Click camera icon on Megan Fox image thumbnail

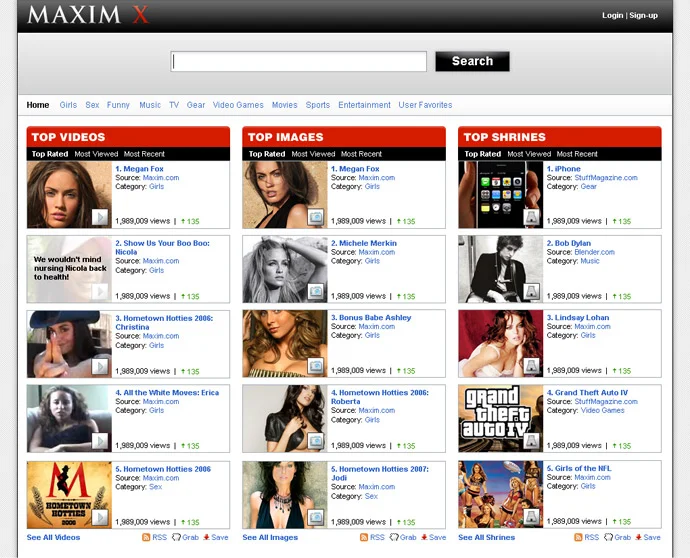(316, 217)
